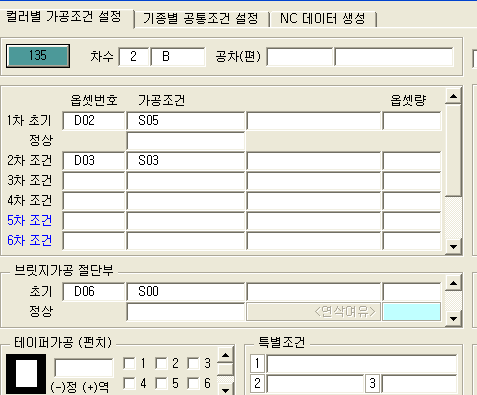Click the 가공조건 field for 4차 조건

(186, 201)
